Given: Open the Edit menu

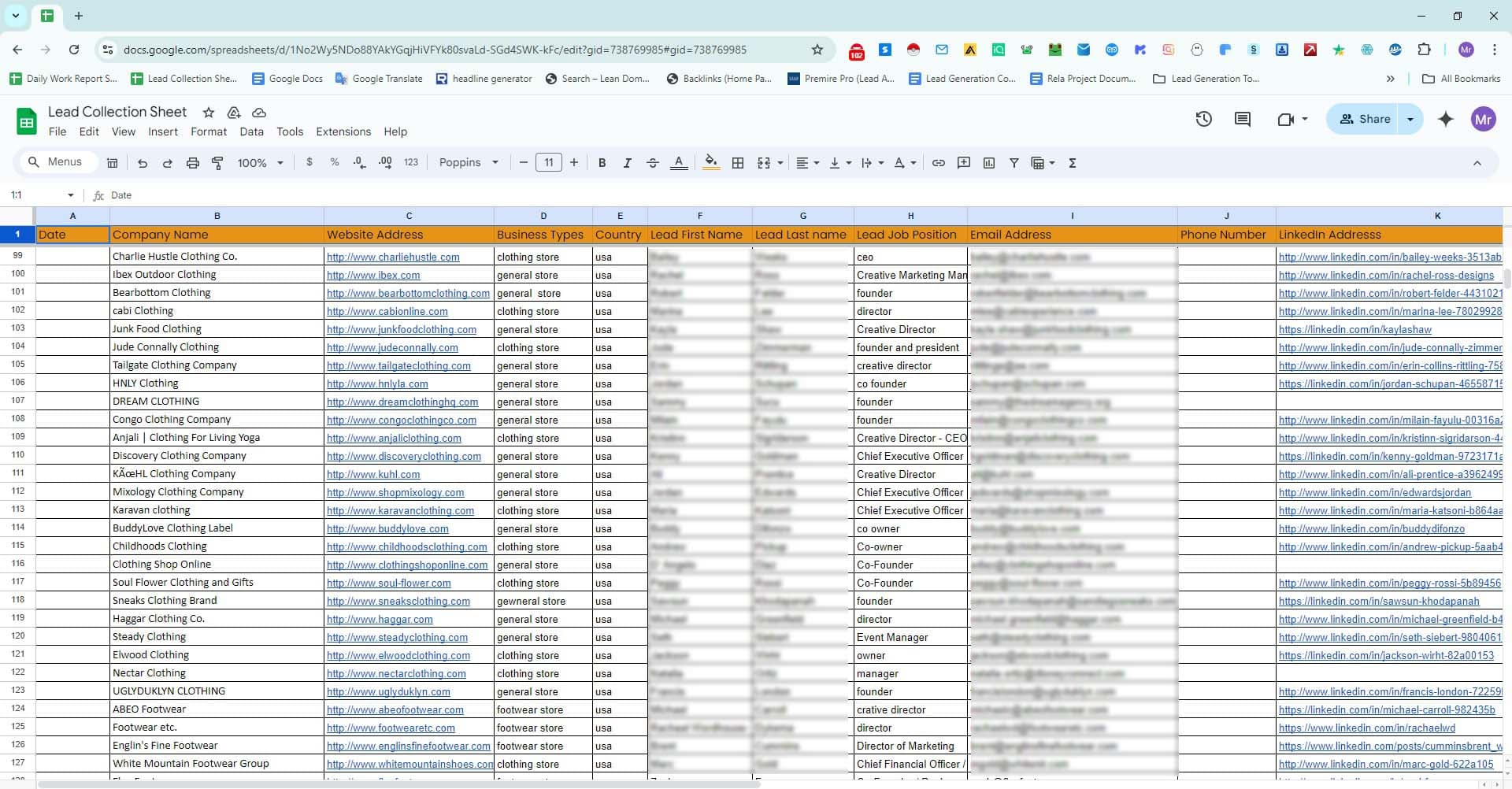Looking at the screenshot, I should [89, 131].
